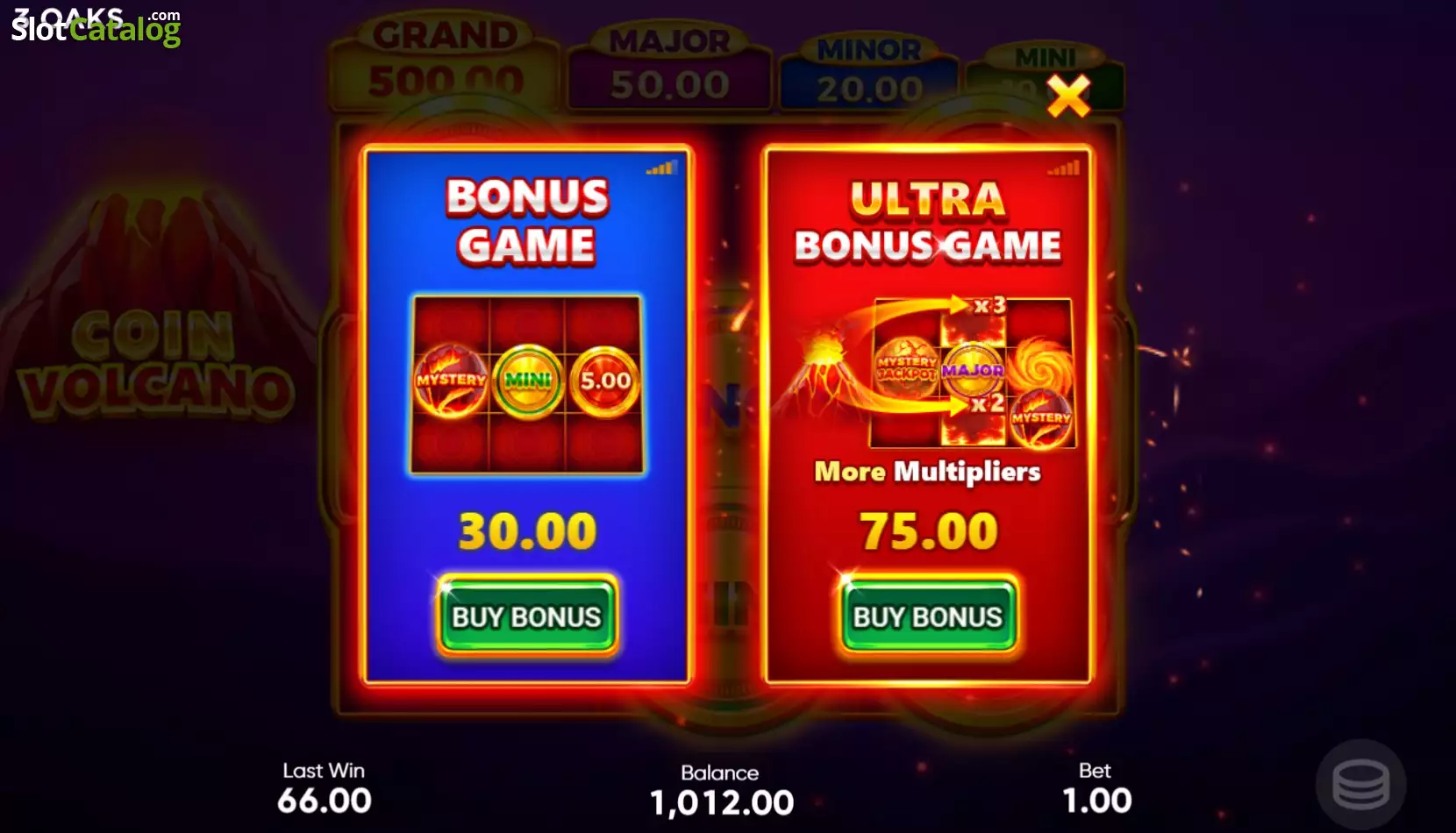1456x833 pixels.
Task: Click volatility bars on Ultra Bonus card
Action: tap(1063, 167)
